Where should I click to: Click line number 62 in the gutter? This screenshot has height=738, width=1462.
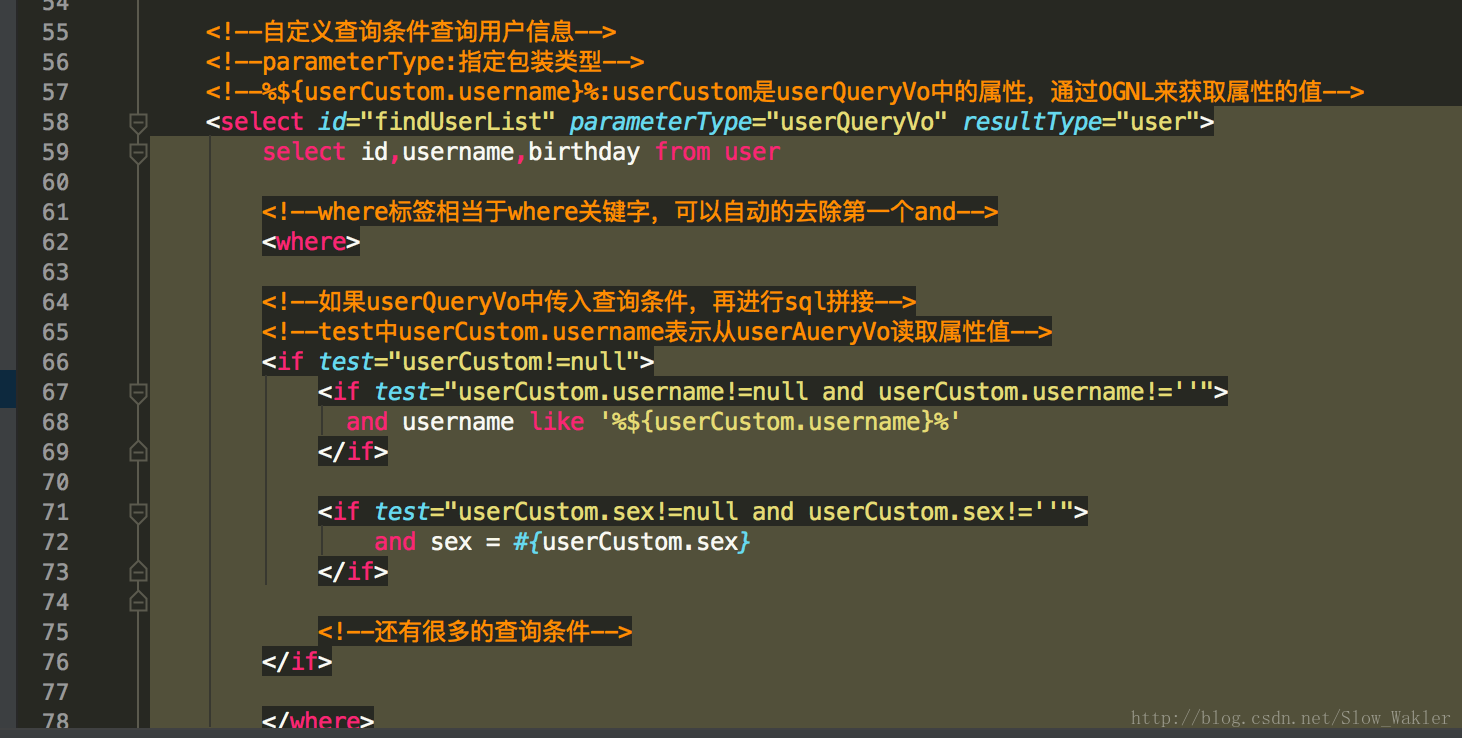56,242
